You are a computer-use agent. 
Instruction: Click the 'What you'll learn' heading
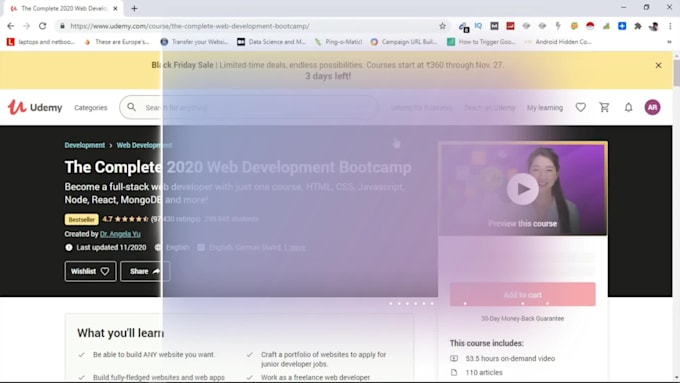[x=121, y=333]
